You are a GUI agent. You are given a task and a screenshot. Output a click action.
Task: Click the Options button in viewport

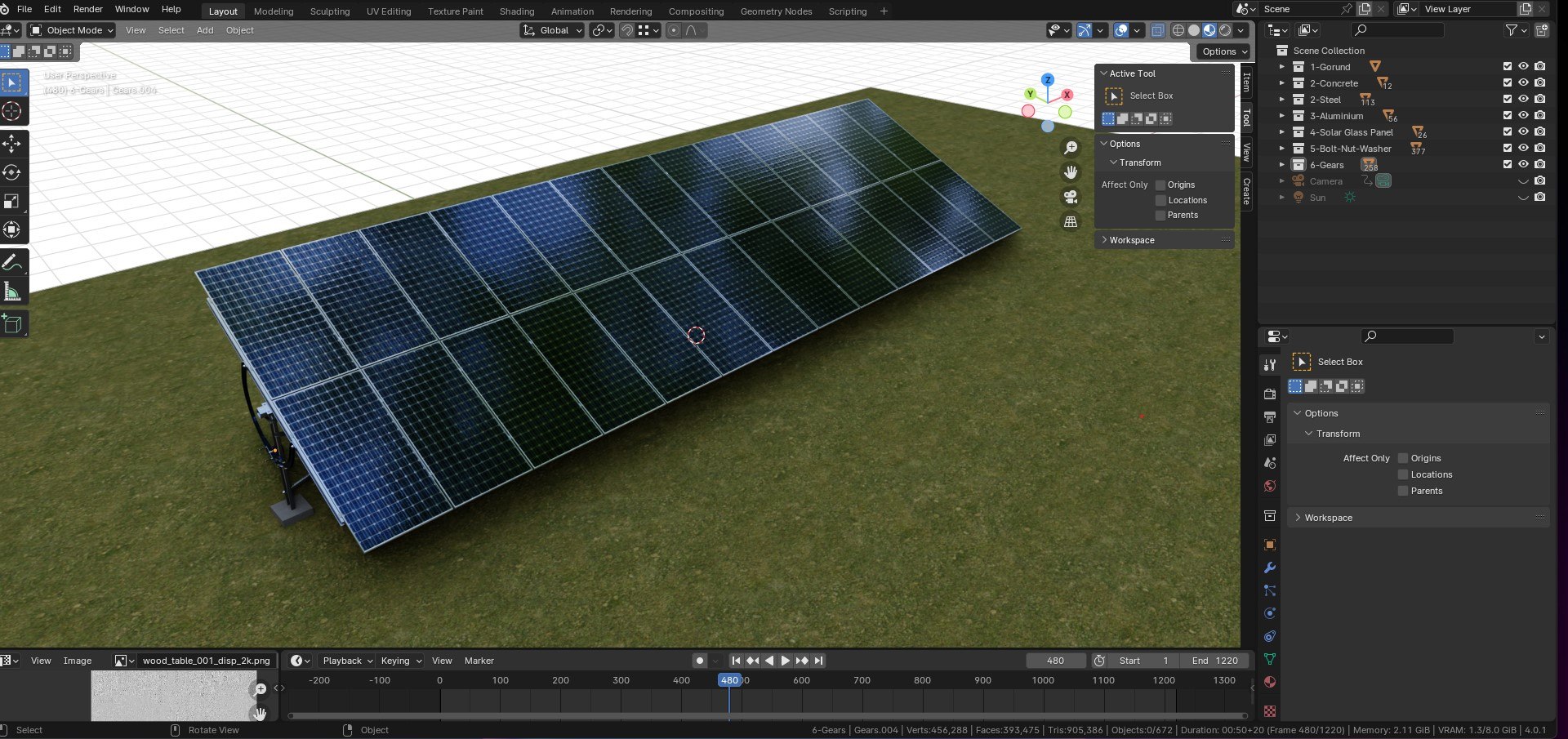coord(1224,51)
